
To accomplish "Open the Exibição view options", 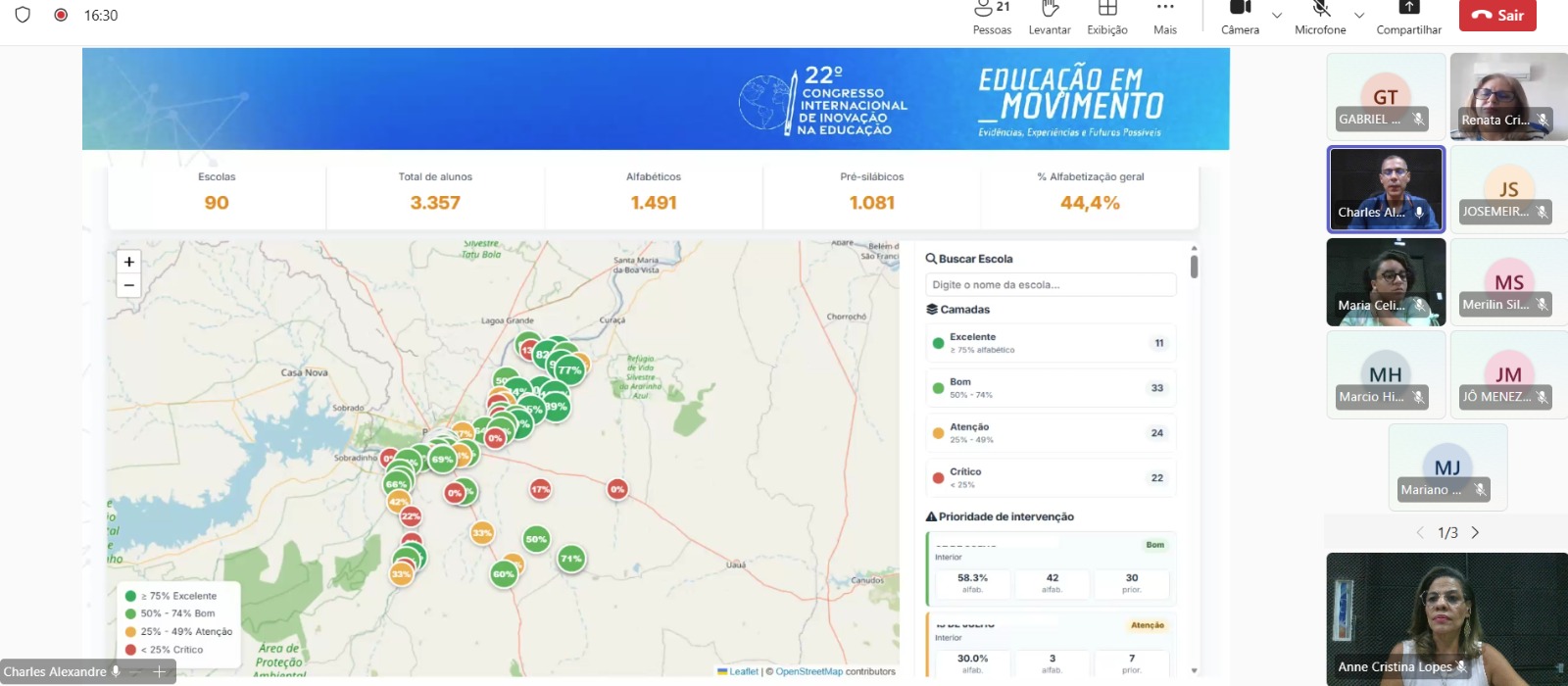I will [x=1107, y=18].
